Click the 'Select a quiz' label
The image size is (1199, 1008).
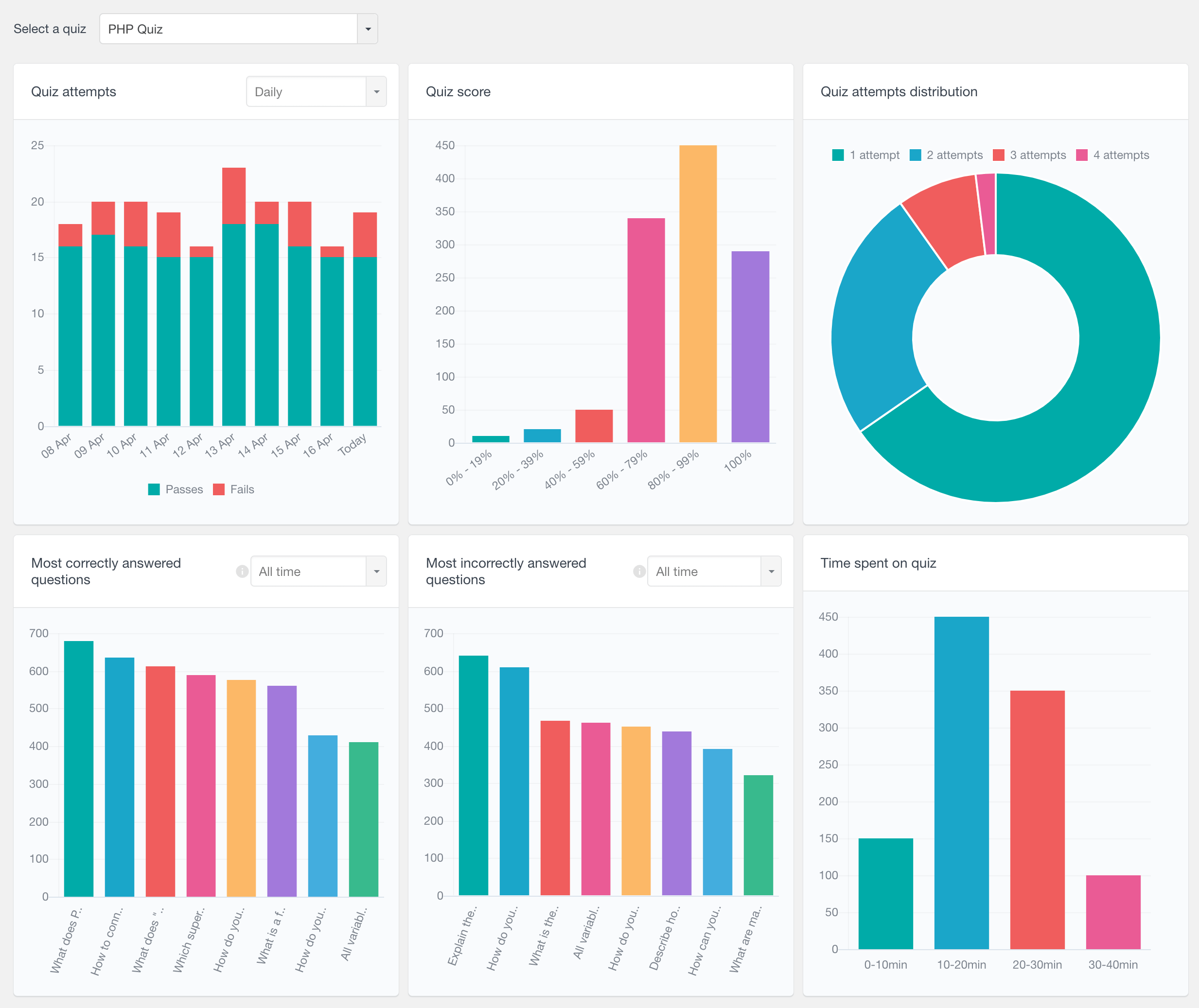[x=50, y=29]
